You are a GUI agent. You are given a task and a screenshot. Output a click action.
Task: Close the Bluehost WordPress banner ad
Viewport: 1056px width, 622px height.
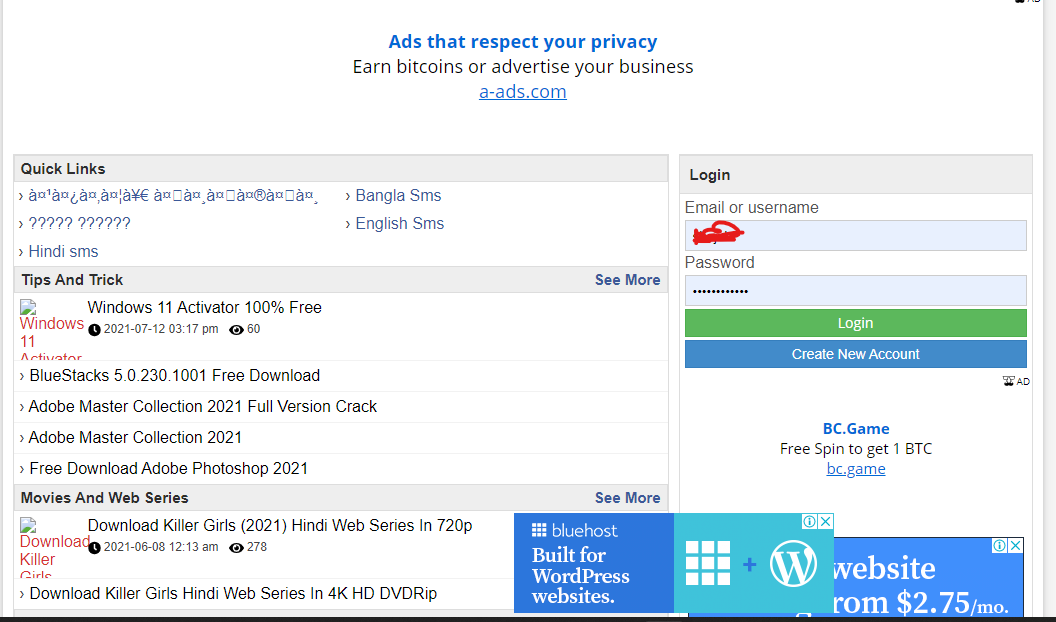point(825,522)
